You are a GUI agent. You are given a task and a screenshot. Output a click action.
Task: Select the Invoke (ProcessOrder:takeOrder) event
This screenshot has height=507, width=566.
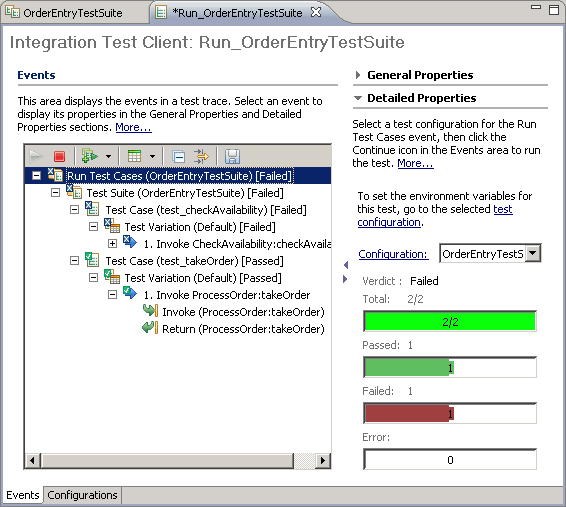click(x=243, y=312)
